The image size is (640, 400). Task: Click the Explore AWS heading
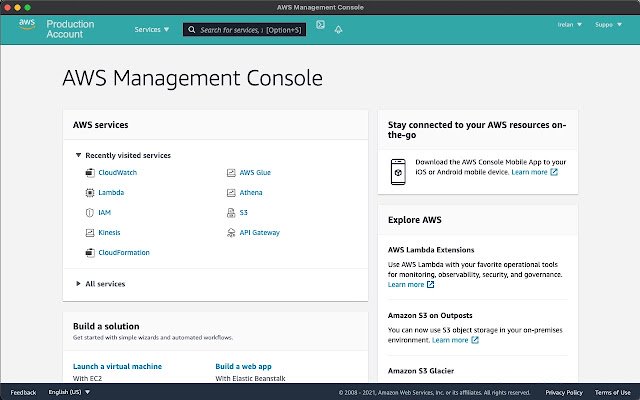pos(415,220)
